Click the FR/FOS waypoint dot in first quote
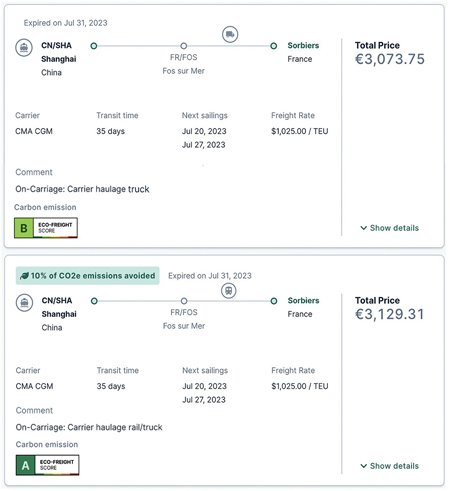Viewport: 450px width, 491px height. pos(184,46)
